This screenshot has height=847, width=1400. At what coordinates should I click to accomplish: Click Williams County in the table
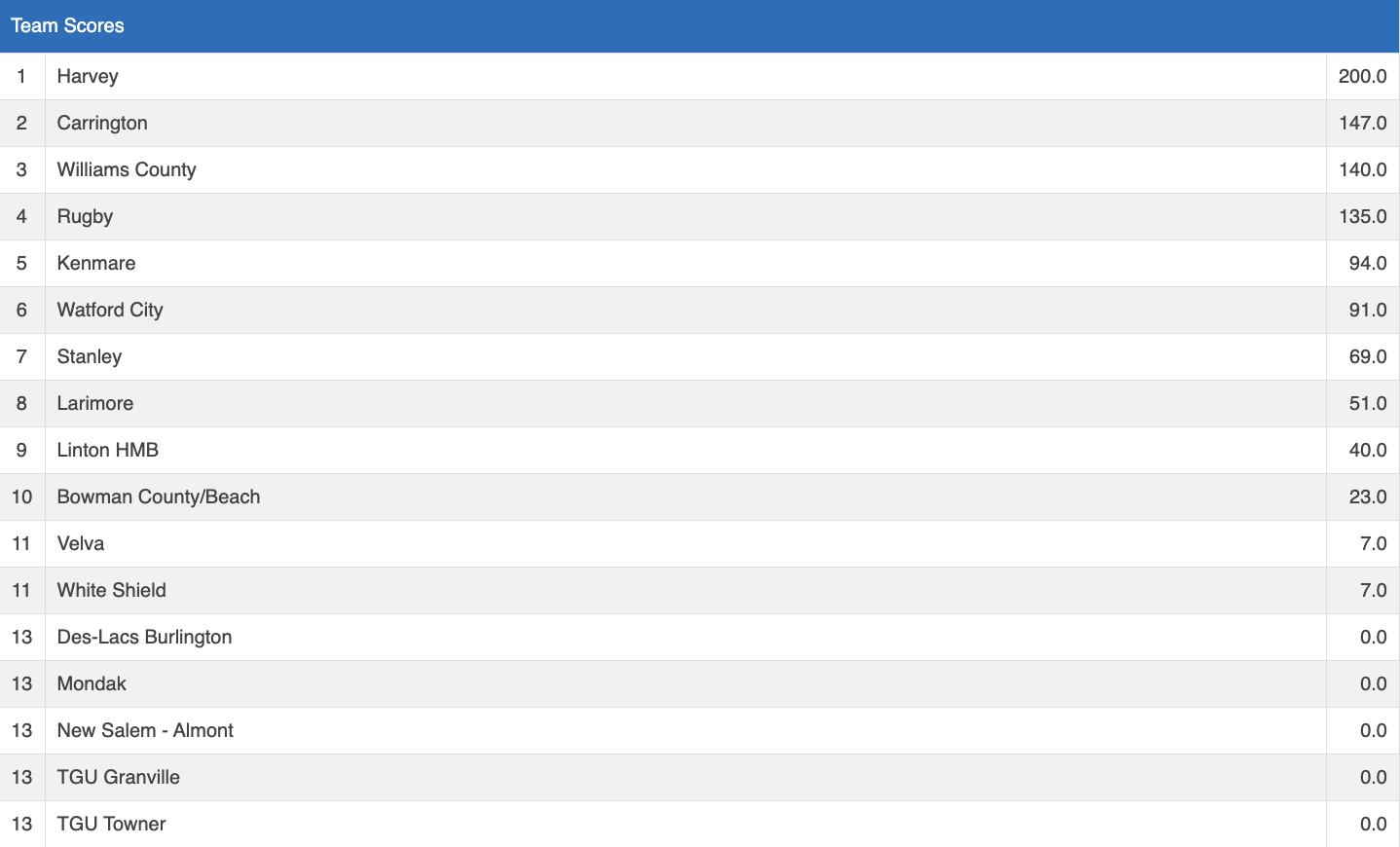127,169
